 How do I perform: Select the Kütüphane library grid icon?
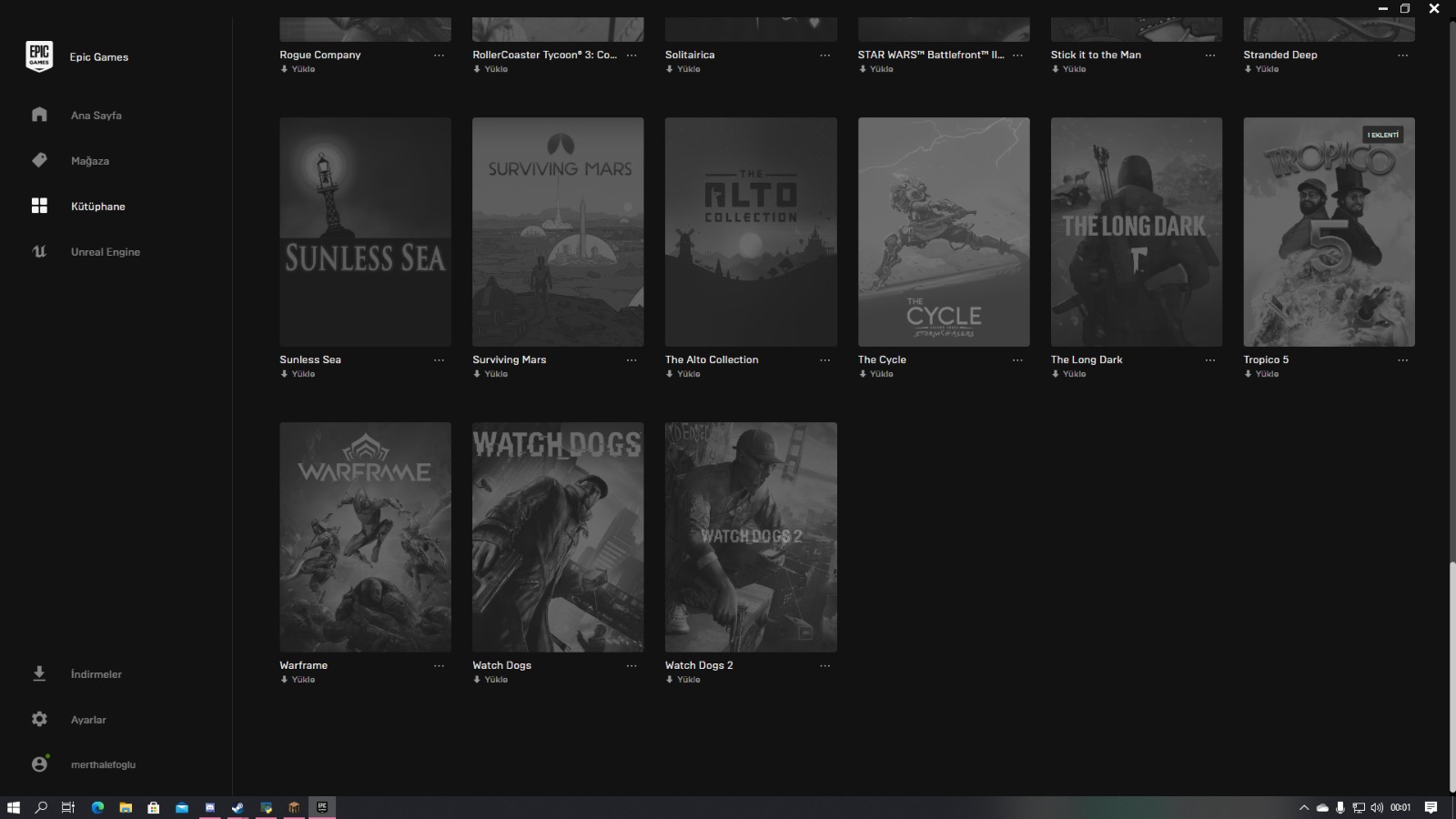39,206
